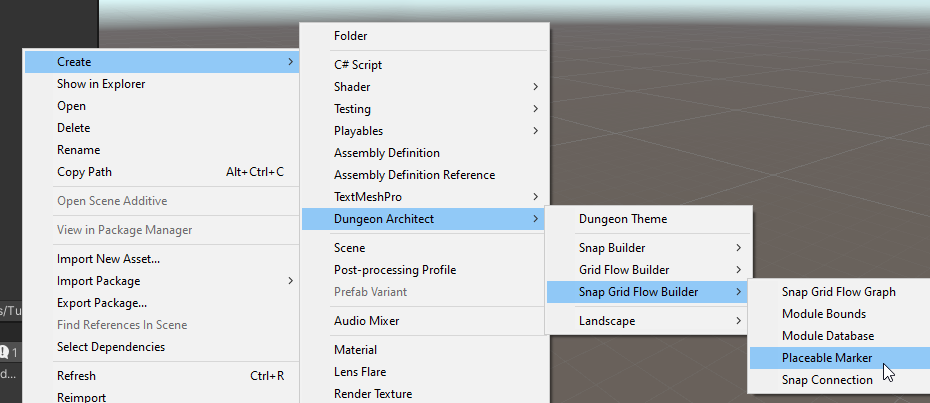
Task: Select Show in Explorer
Action: click(101, 84)
